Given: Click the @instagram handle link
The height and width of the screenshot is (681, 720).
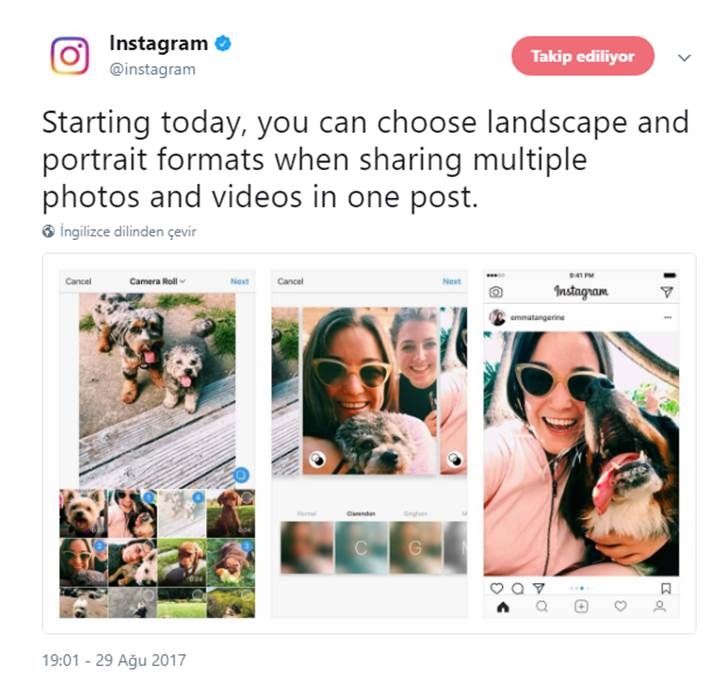Looking at the screenshot, I should click(x=152, y=69).
